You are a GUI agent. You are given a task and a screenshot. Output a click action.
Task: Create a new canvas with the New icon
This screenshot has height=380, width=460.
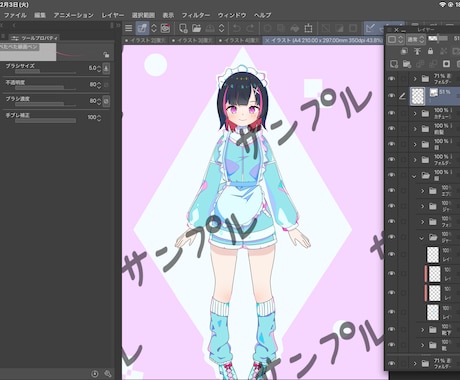pyautogui.click(x=183, y=28)
